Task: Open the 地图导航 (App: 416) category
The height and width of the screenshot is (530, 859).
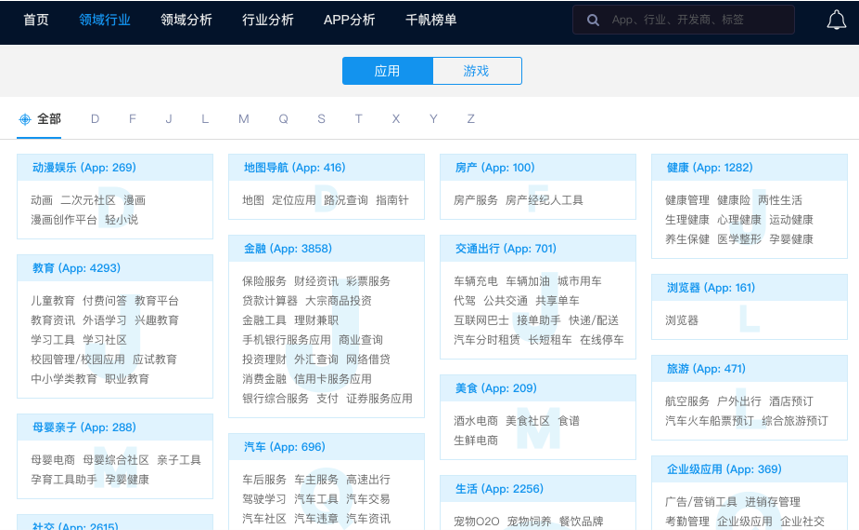Action: click(295, 168)
